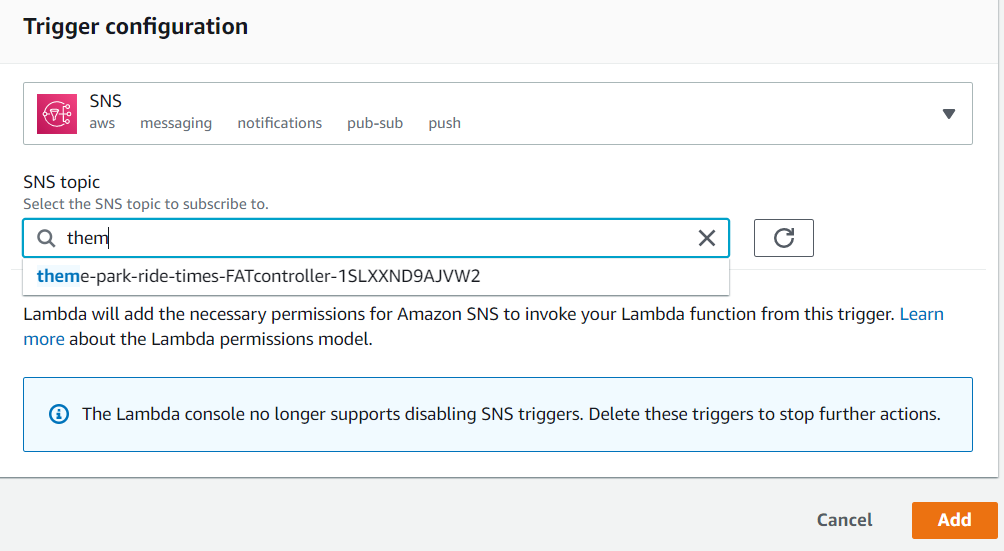Click the Trigger configuration heading
The height and width of the screenshot is (551, 1004).
pos(136,26)
